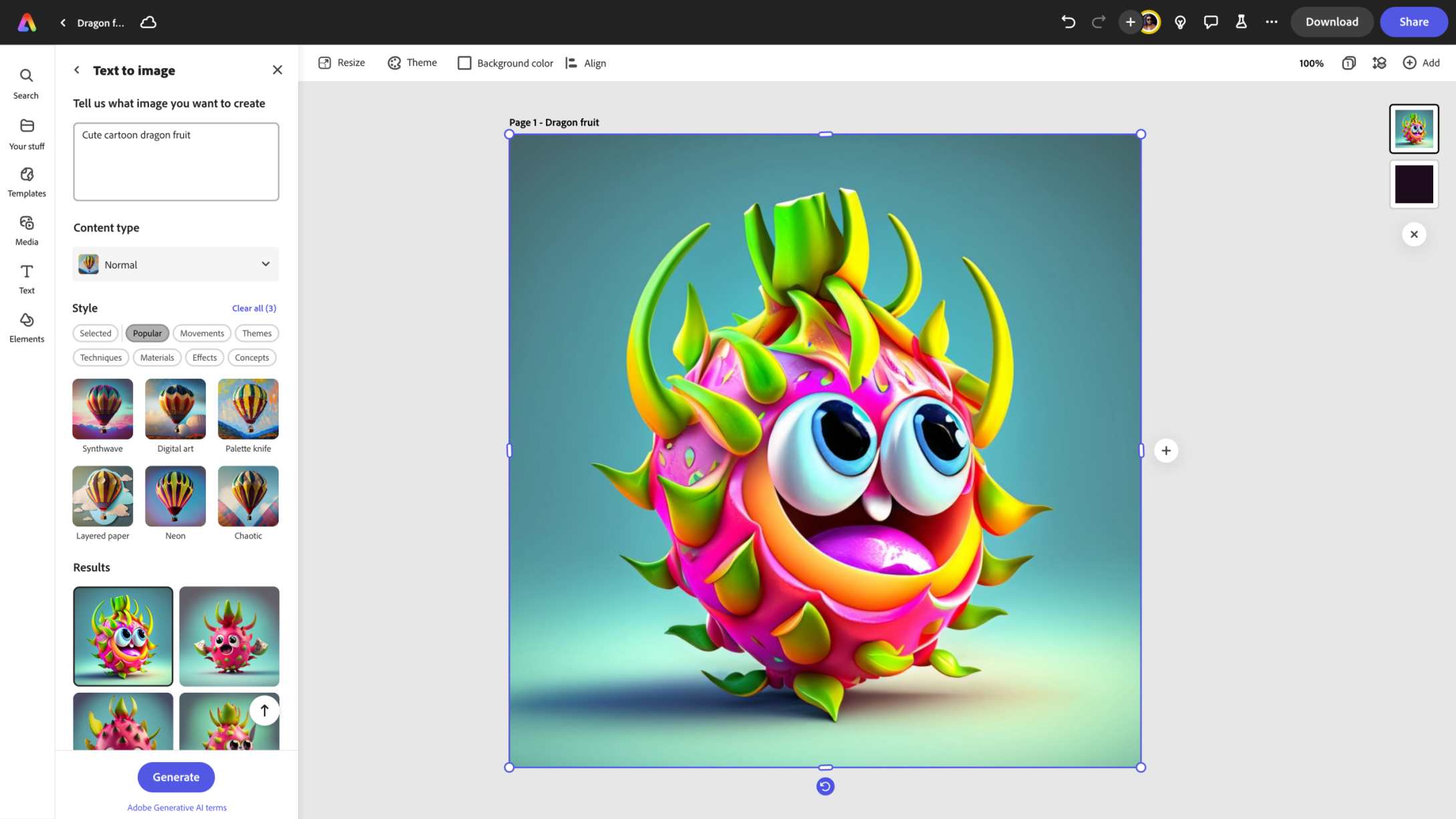
Task: Switch to the Movements style category
Action: click(202, 333)
